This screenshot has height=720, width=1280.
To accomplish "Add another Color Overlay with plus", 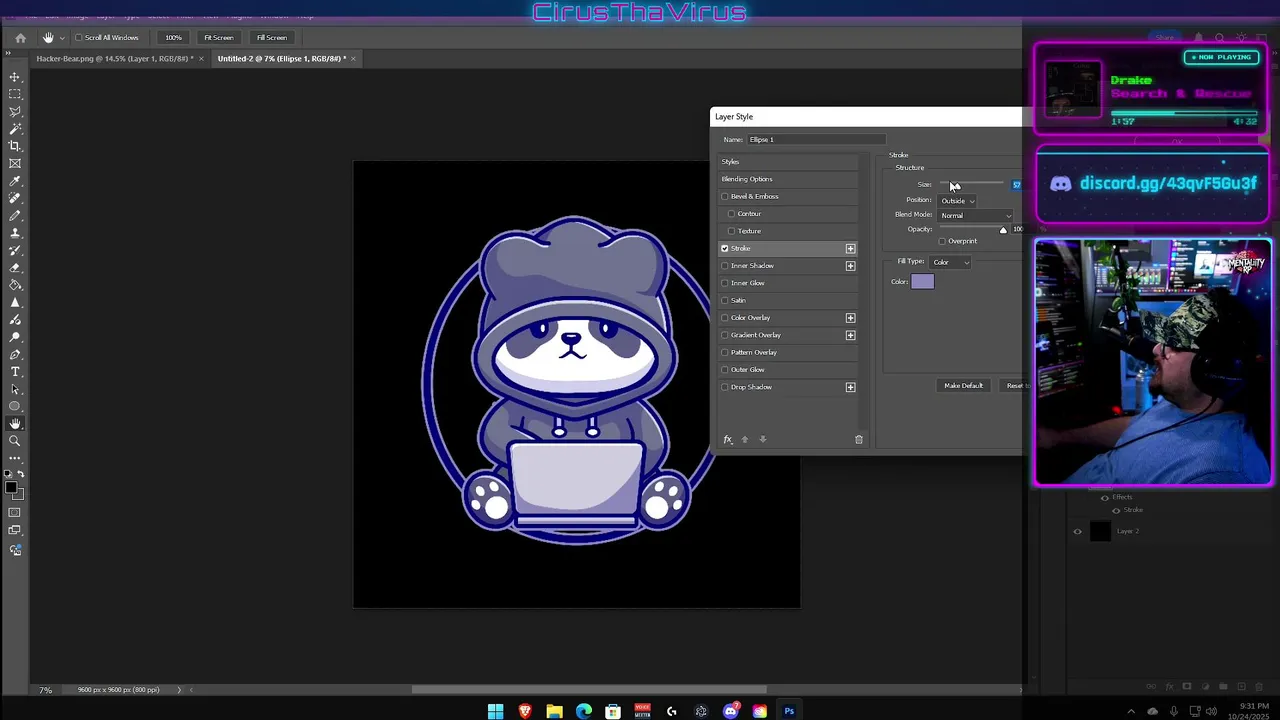I will (850, 318).
